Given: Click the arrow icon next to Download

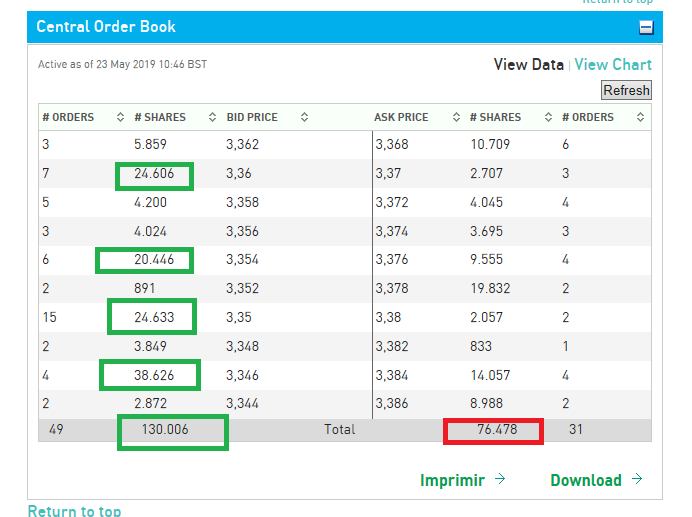Looking at the screenshot, I should (637, 479).
